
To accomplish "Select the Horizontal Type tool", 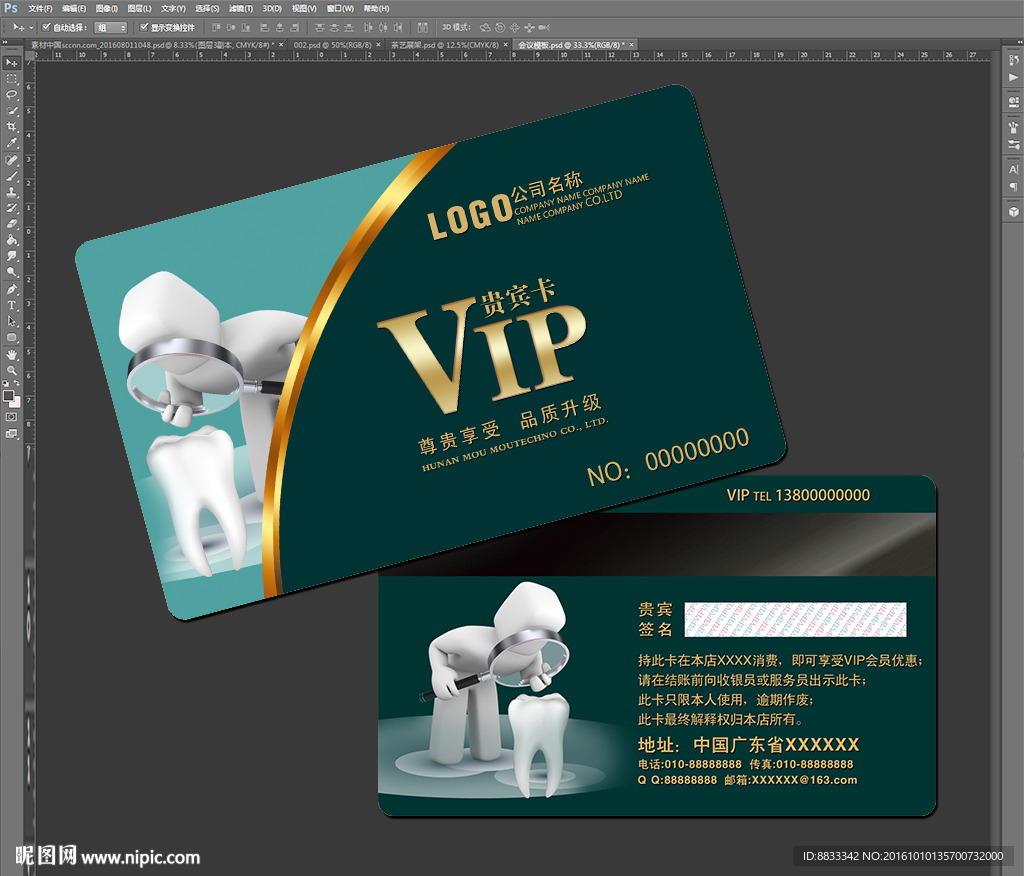I will (x=10, y=305).
